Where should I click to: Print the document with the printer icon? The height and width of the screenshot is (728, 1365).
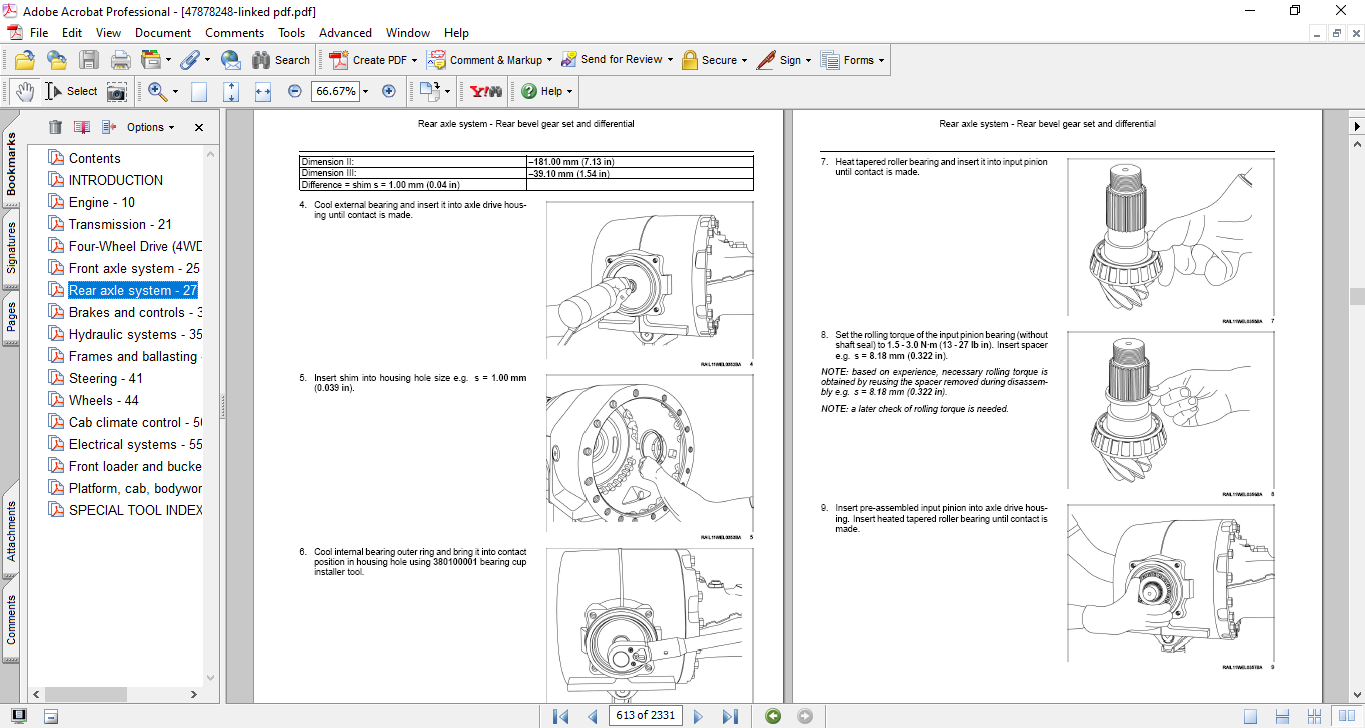(121, 60)
